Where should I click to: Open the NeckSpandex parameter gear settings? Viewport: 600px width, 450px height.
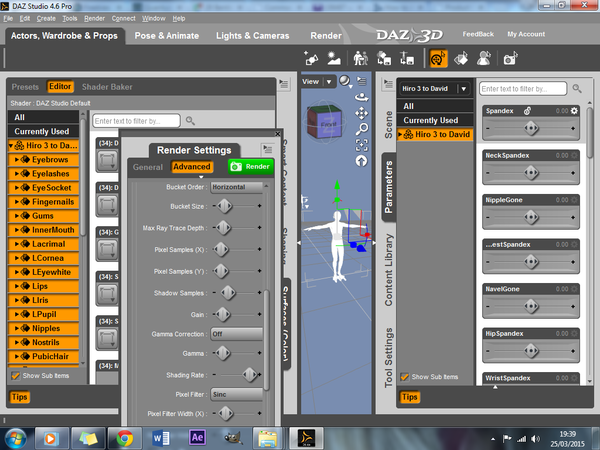(x=574, y=155)
